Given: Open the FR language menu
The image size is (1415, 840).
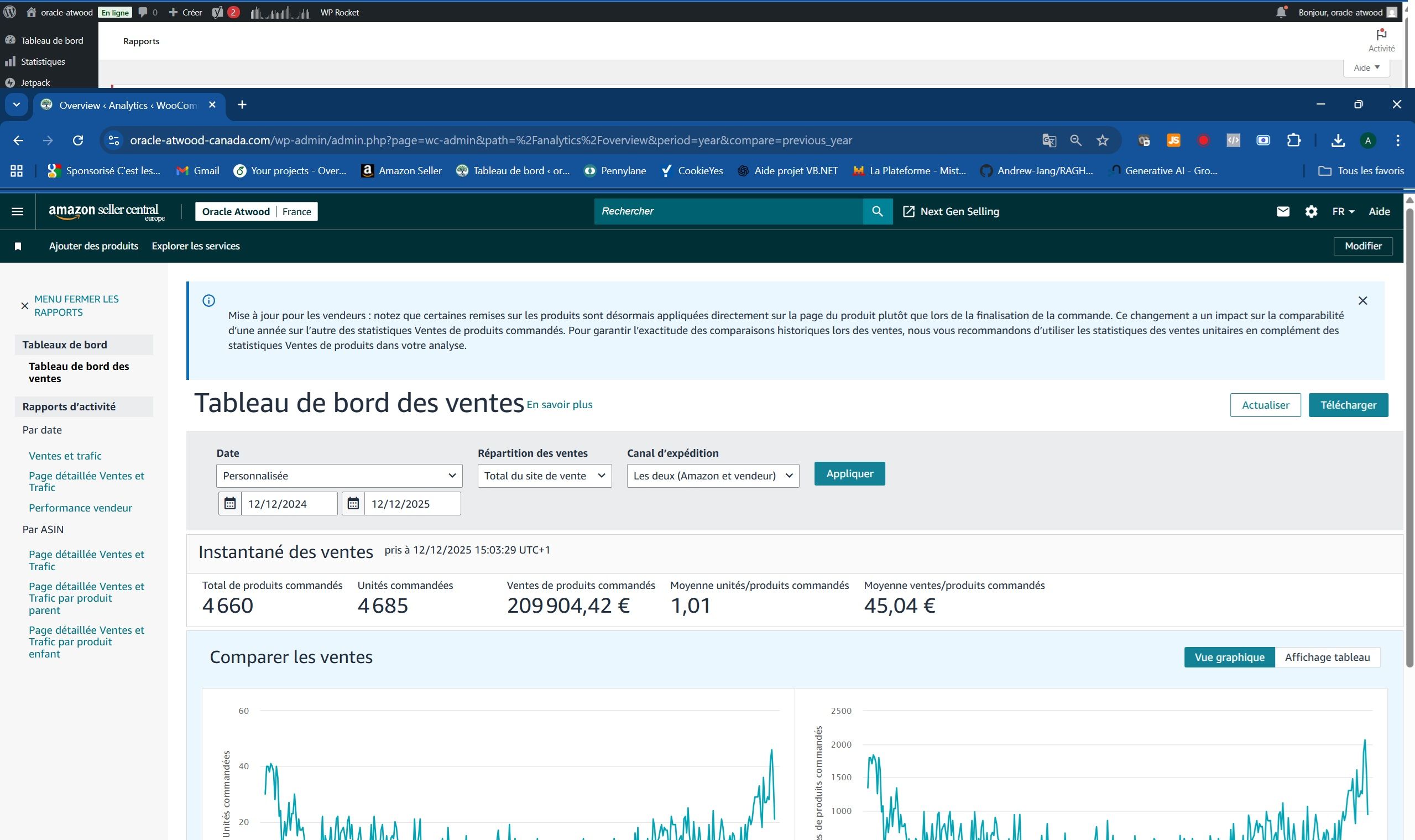Looking at the screenshot, I should pyautogui.click(x=1343, y=212).
